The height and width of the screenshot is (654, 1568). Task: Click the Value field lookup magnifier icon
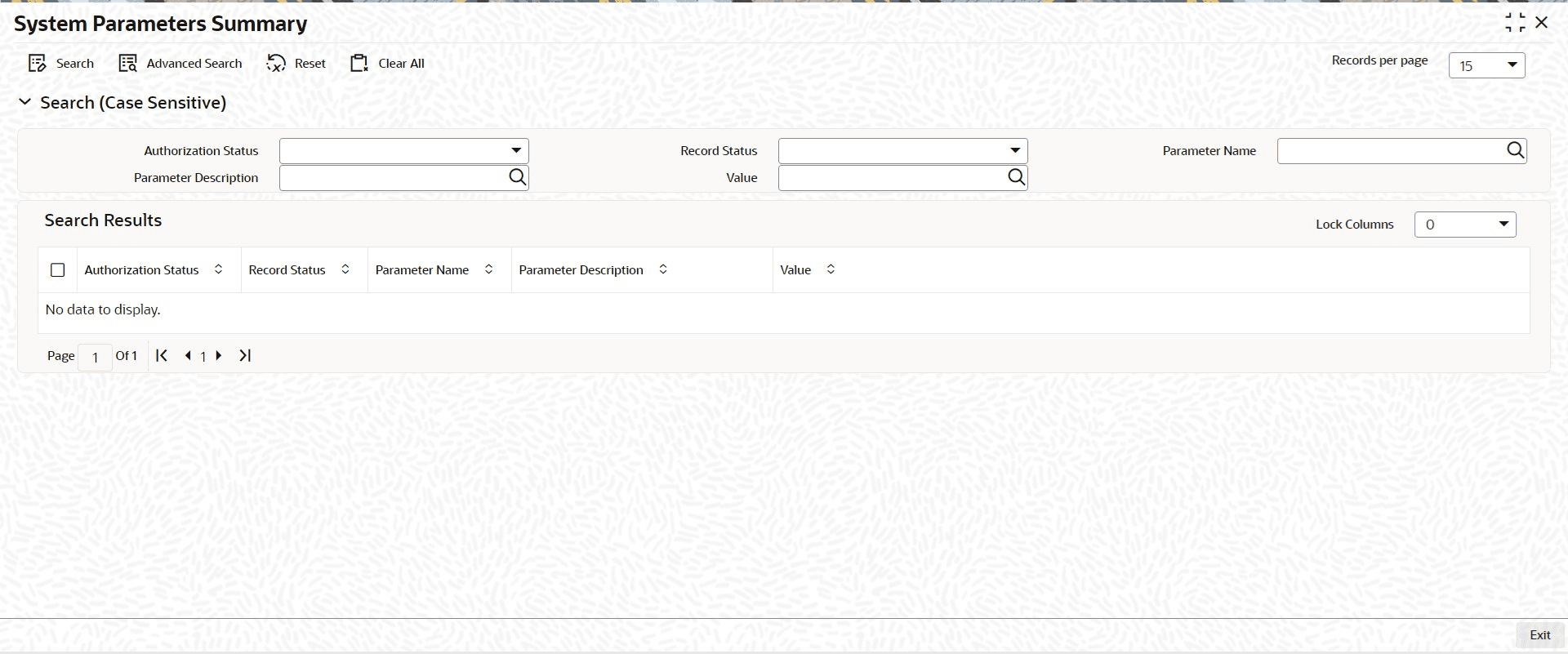(1017, 177)
